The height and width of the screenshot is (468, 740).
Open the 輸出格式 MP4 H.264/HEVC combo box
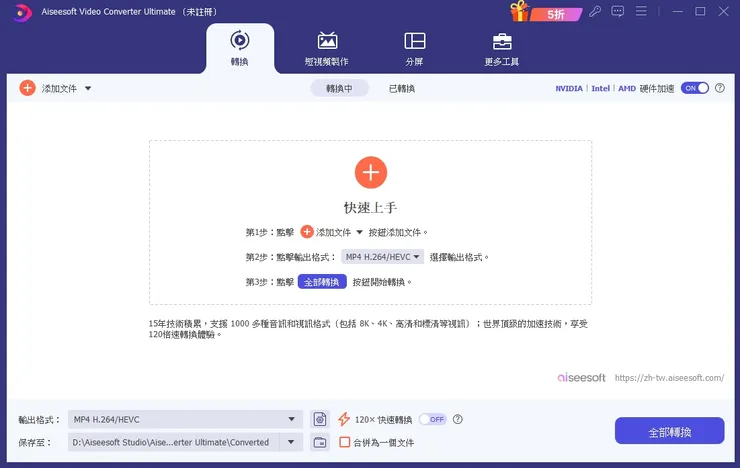click(x=185, y=419)
